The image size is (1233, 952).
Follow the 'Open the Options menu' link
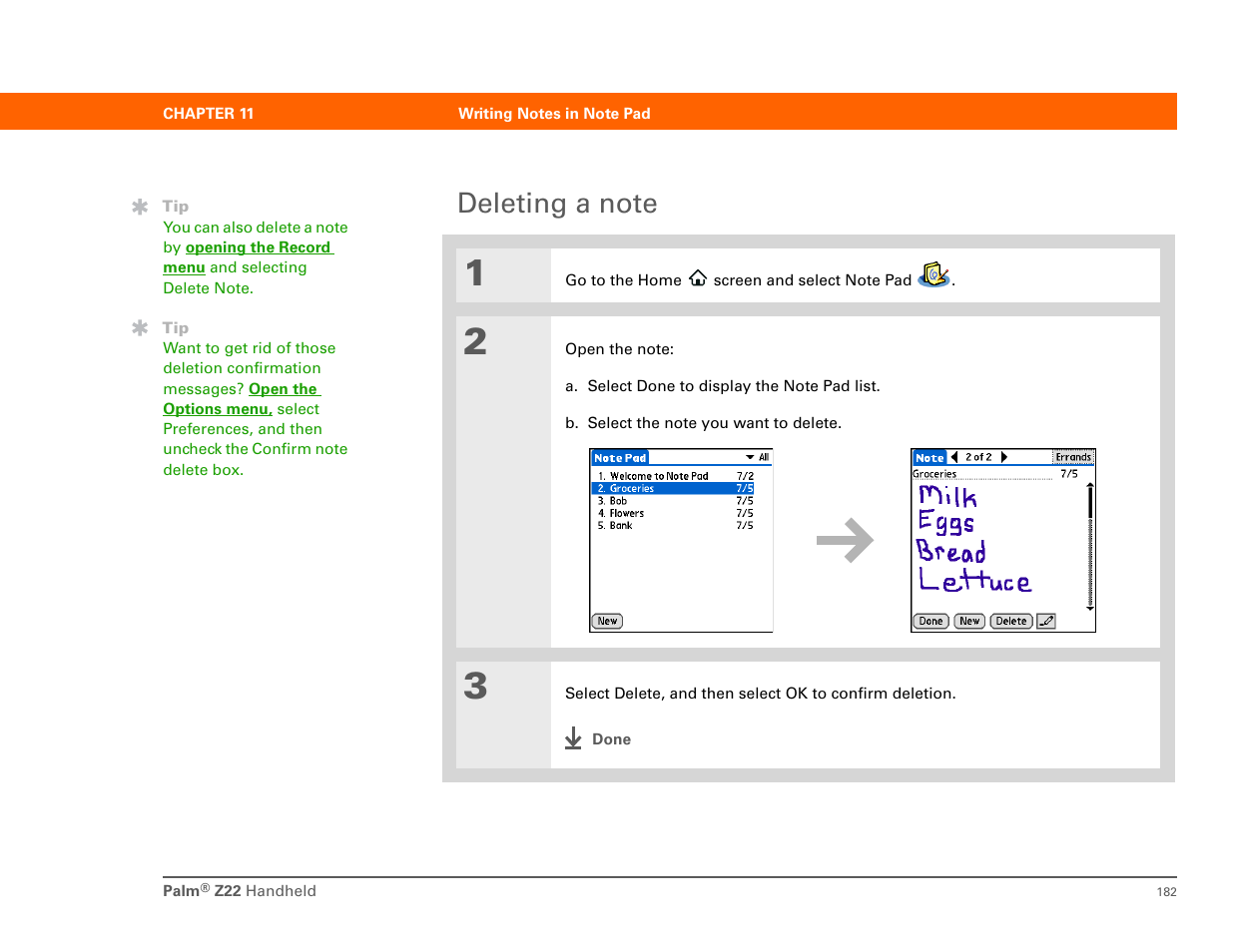point(243,399)
